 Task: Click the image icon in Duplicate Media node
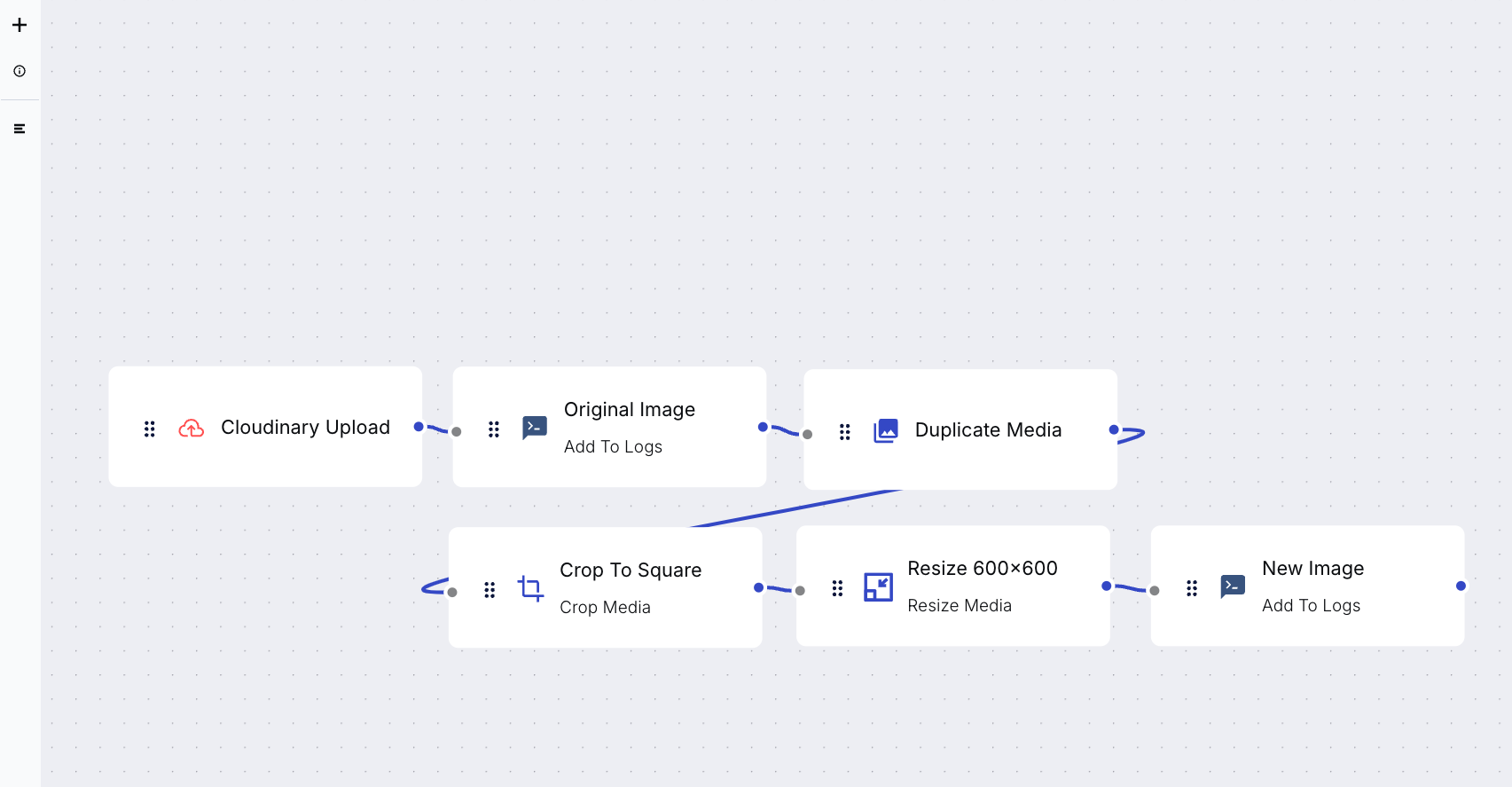pyautogui.click(x=885, y=429)
